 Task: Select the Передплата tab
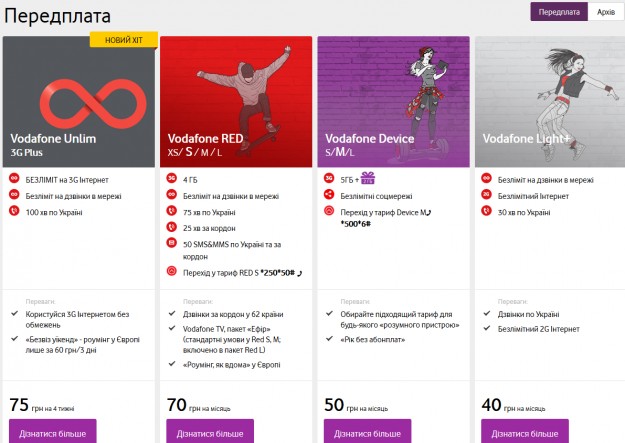click(558, 12)
